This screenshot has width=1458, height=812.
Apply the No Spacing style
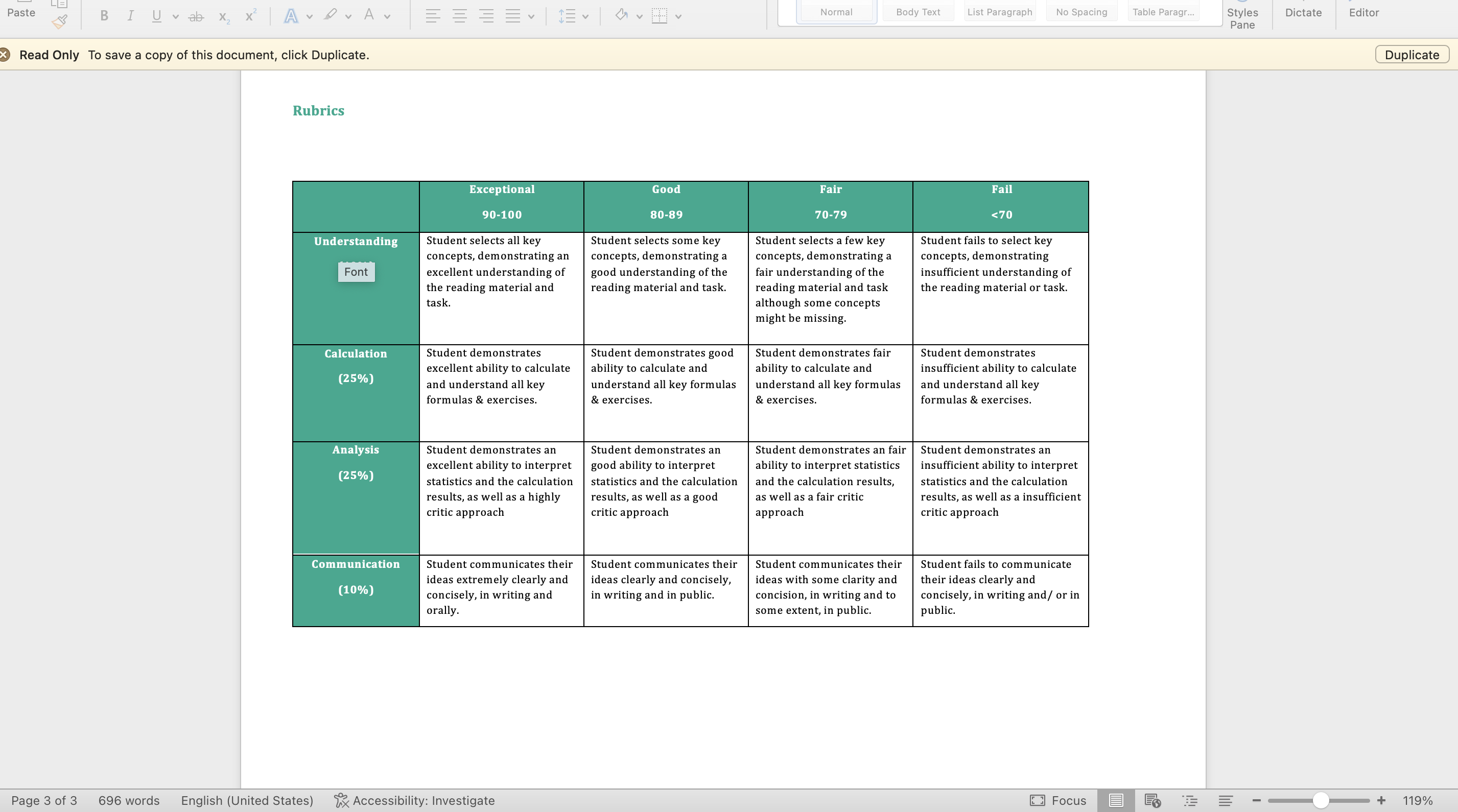click(x=1081, y=11)
